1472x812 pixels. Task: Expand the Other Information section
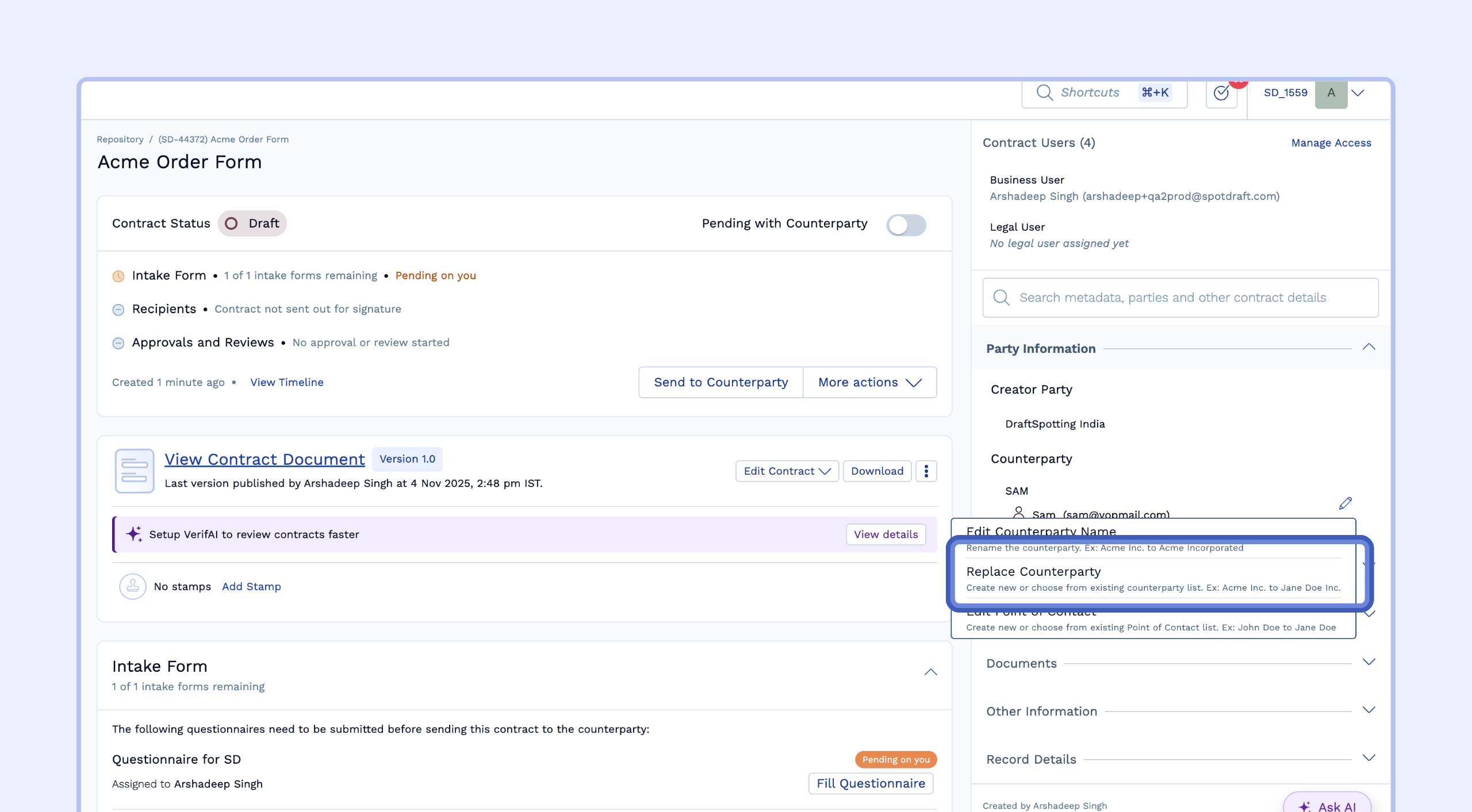(x=1368, y=710)
